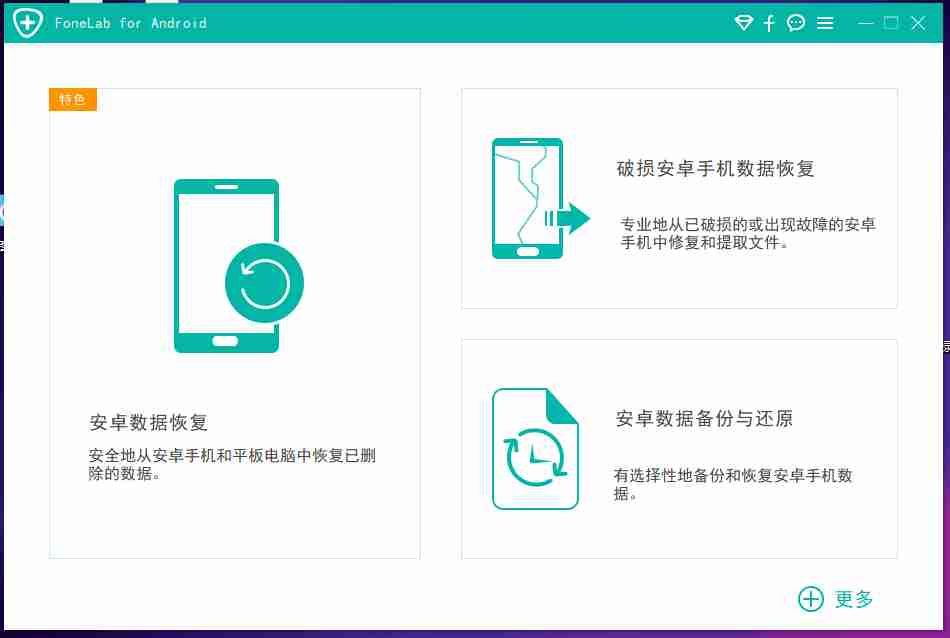
Task: Click the backup document-with-clock icon
Action: (x=535, y=449)
